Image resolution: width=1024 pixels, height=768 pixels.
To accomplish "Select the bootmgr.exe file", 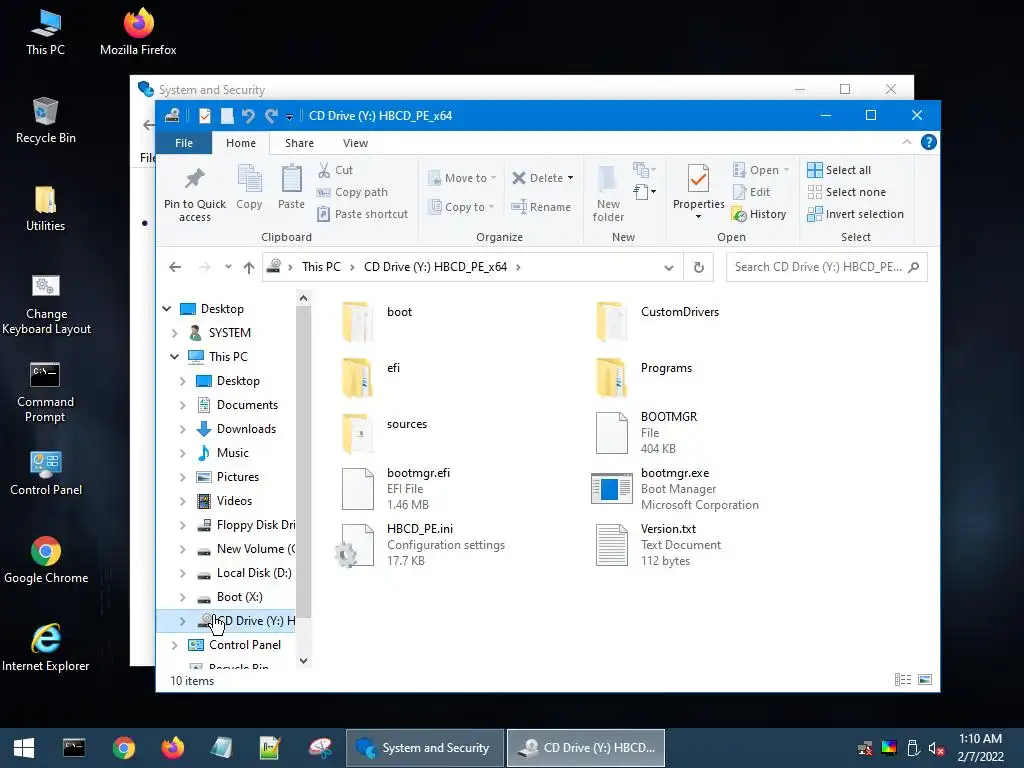I will click(x=675, y=489).
